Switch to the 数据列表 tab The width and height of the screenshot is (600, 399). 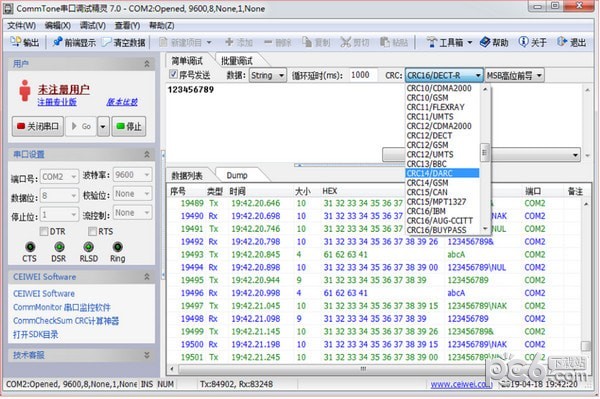click(x=187, y=176)
